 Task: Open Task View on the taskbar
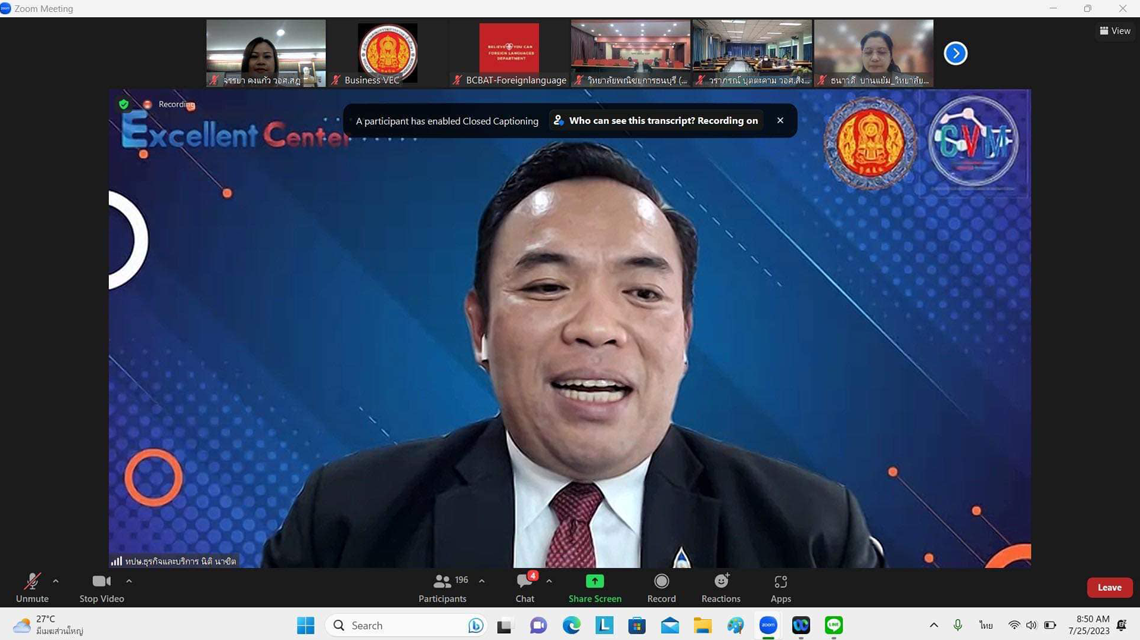click(505, 625)
